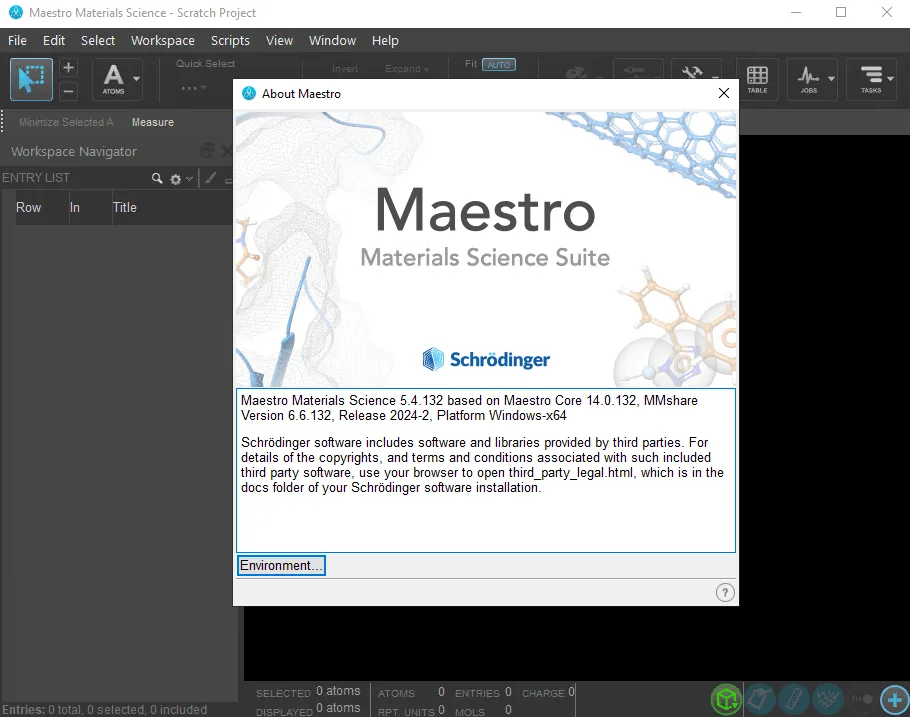Close the About Maestro dialog
This screenshot has width=910, height=717.
pos(724,93)
